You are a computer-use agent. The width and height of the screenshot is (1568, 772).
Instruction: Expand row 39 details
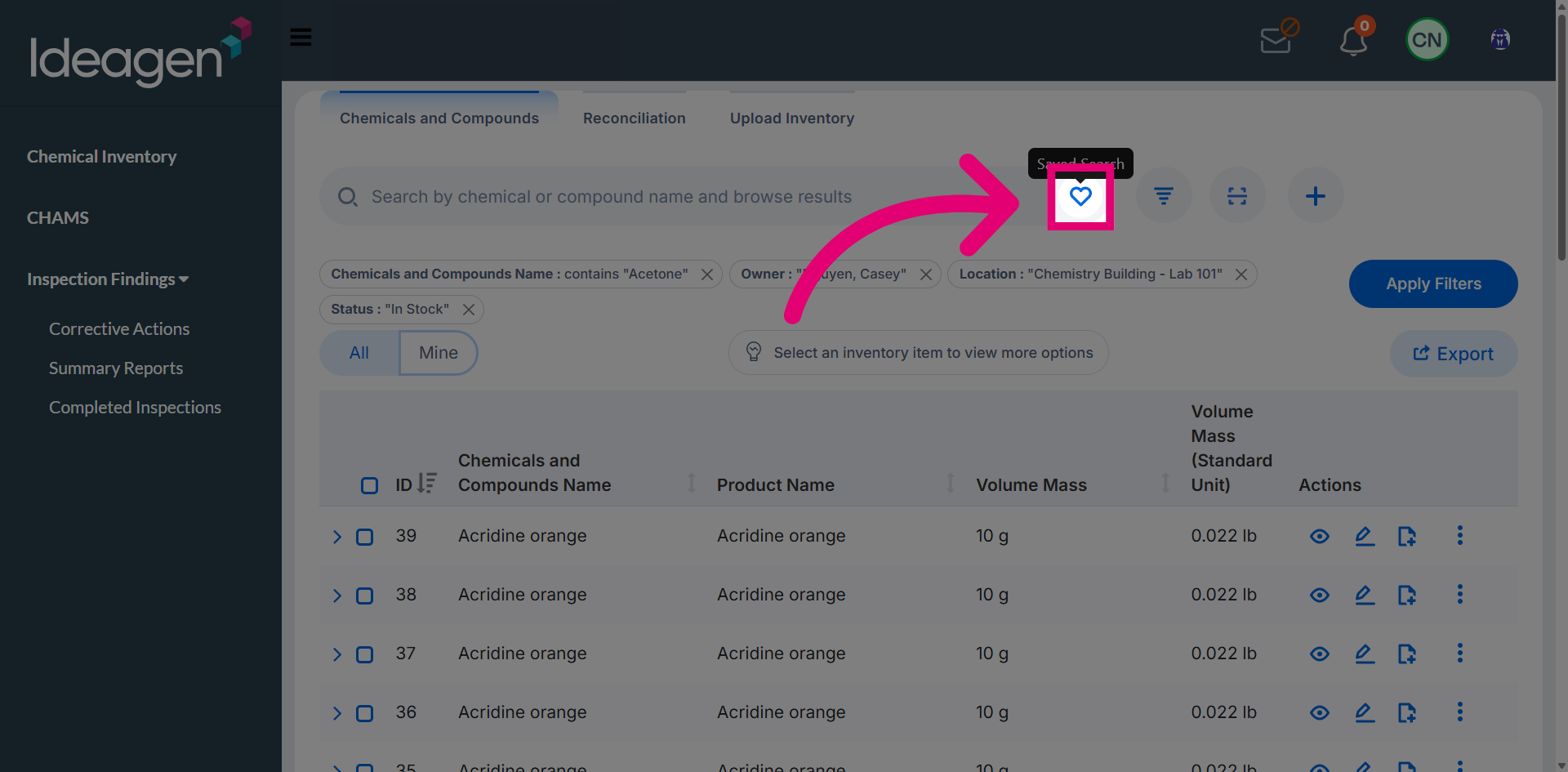coord(336,538)
